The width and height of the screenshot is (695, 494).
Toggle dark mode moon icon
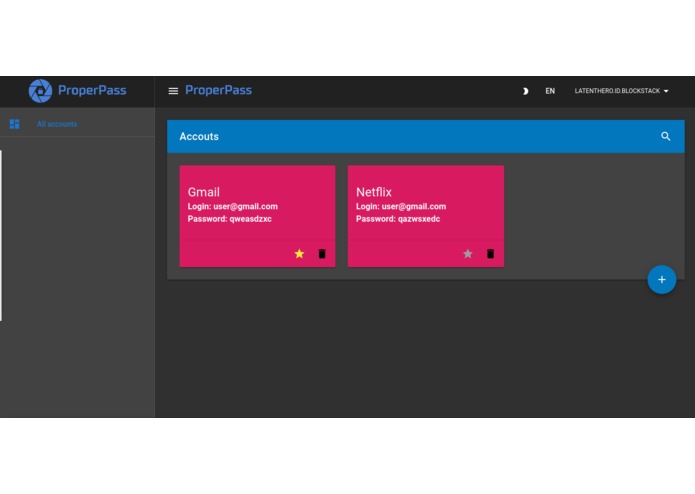[525, 91]
